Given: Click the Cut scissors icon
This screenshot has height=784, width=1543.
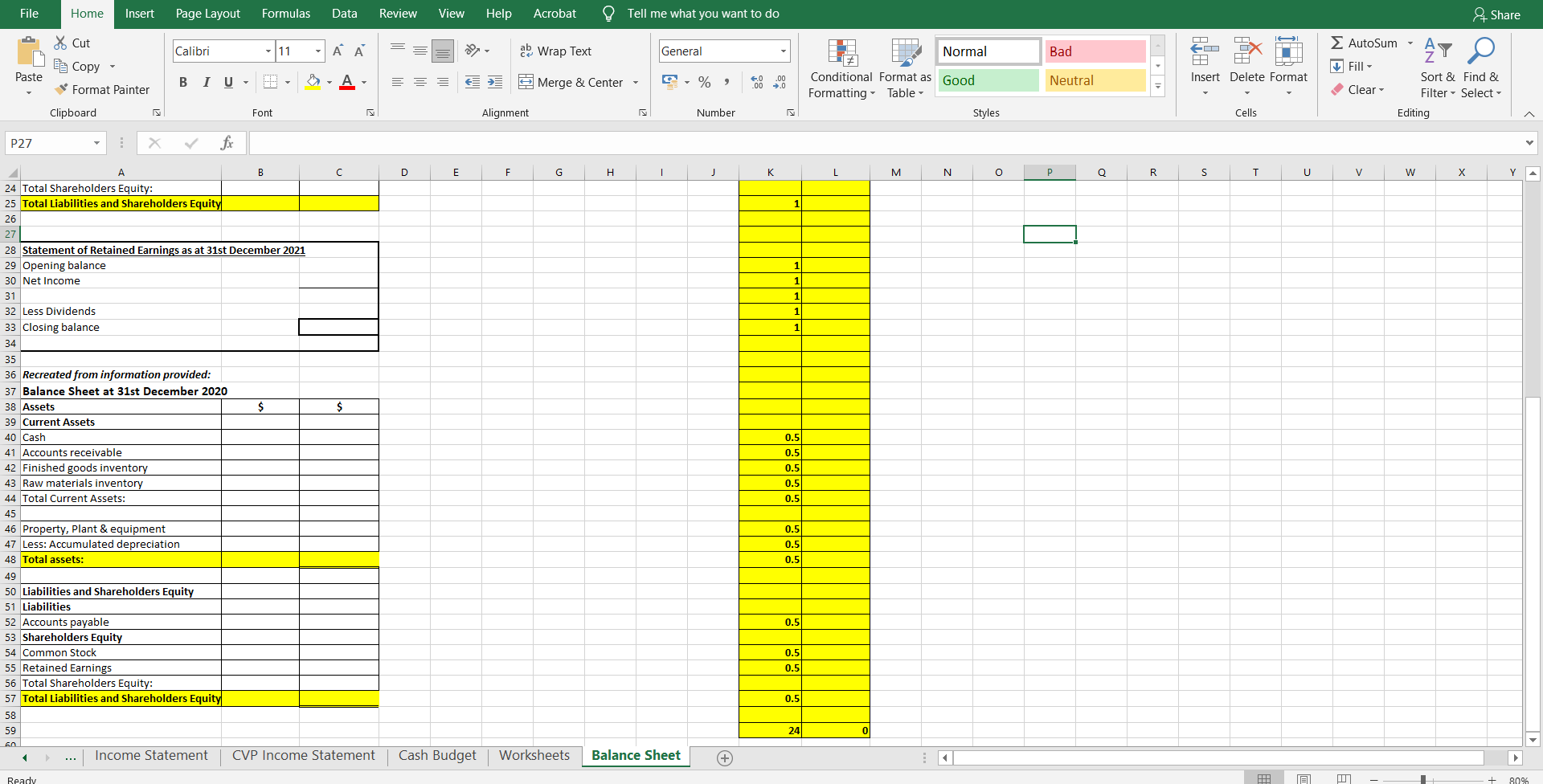Looking at the screenshot, I should 61,43.
